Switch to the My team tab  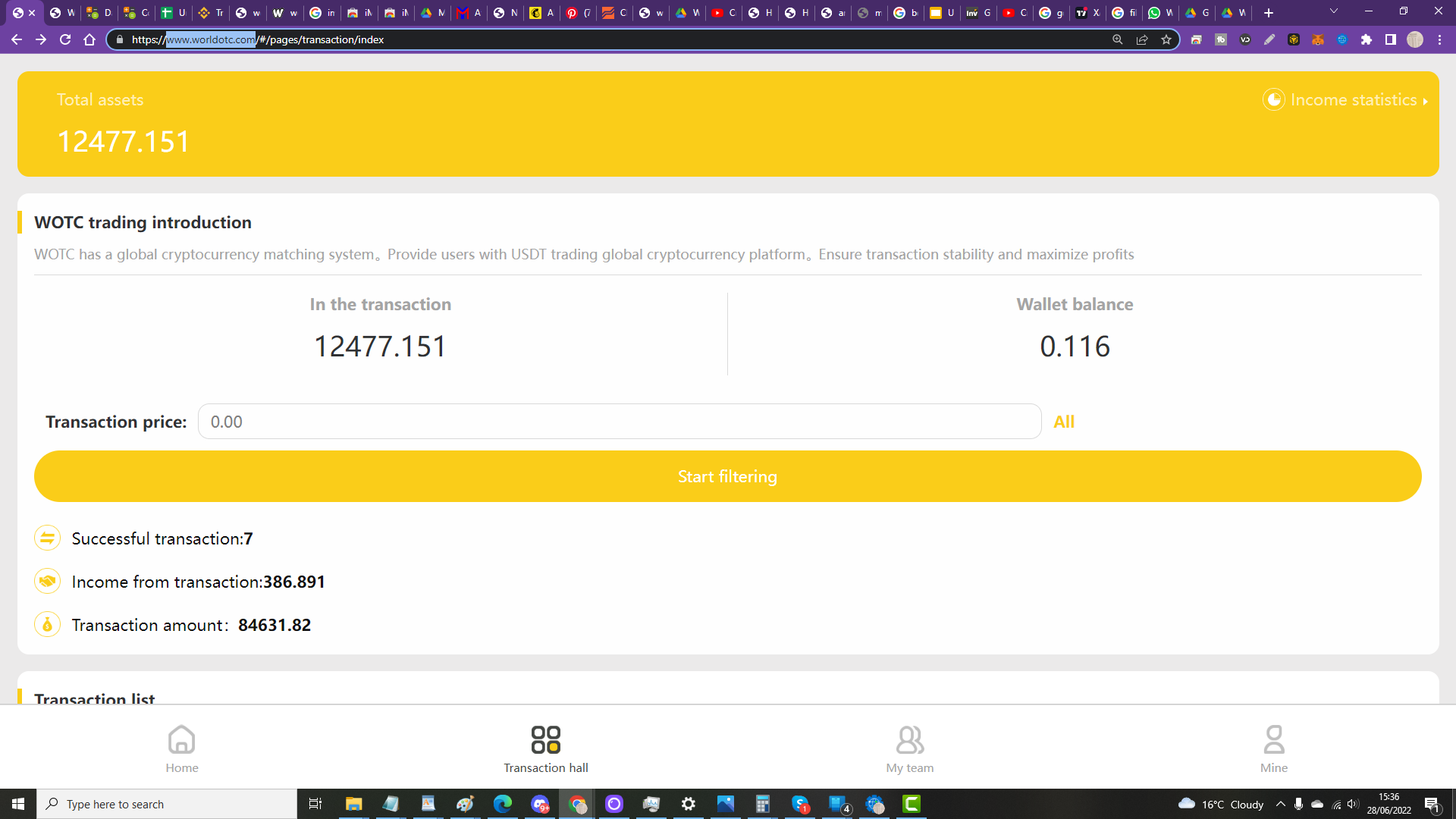click(910, 749)
